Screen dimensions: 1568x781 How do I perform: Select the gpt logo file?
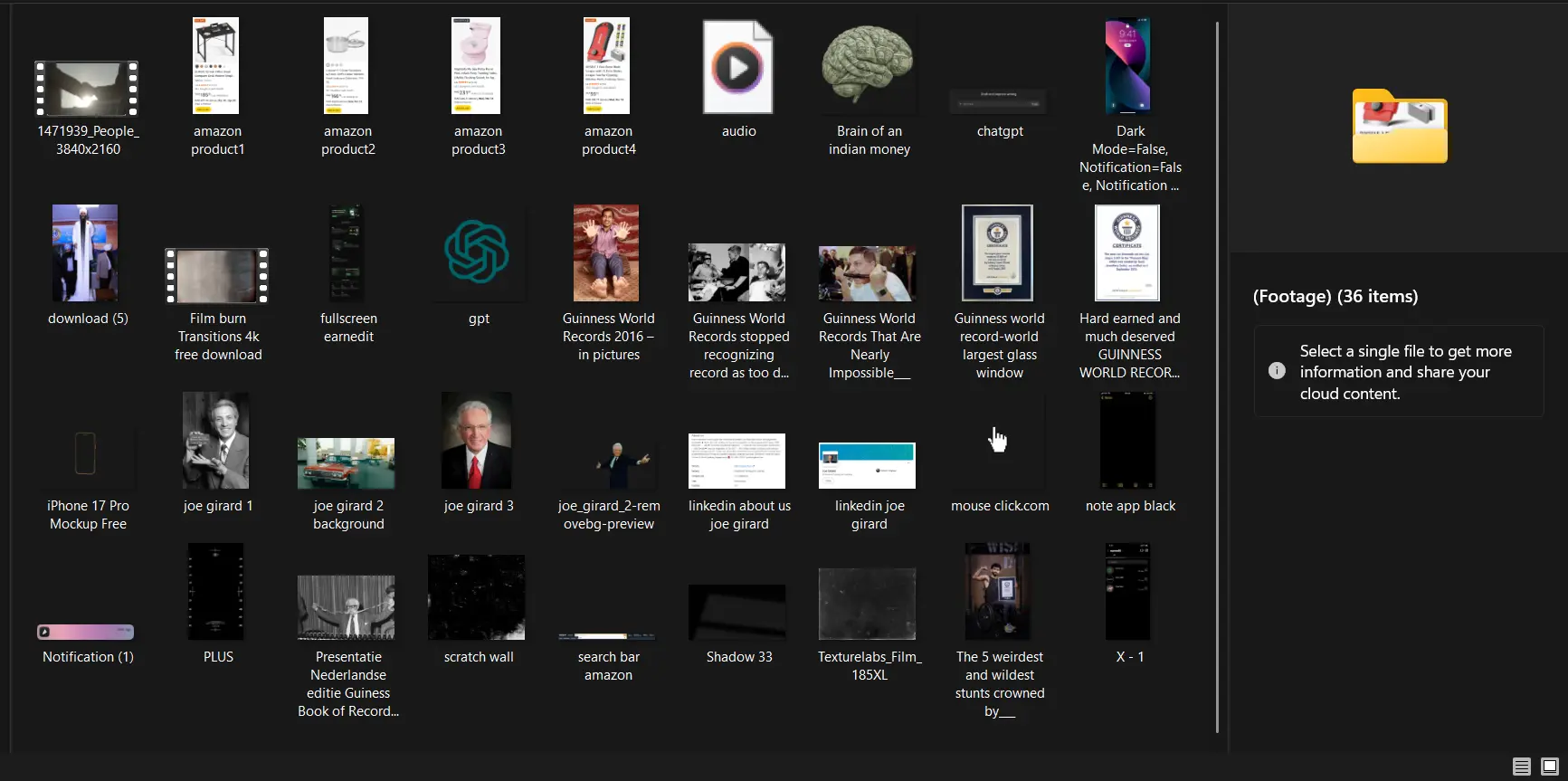(478, 252)
